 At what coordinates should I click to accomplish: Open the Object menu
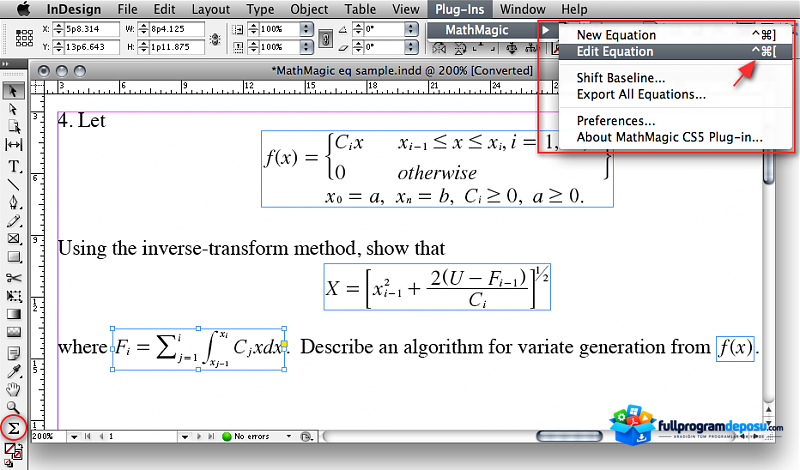309,9
